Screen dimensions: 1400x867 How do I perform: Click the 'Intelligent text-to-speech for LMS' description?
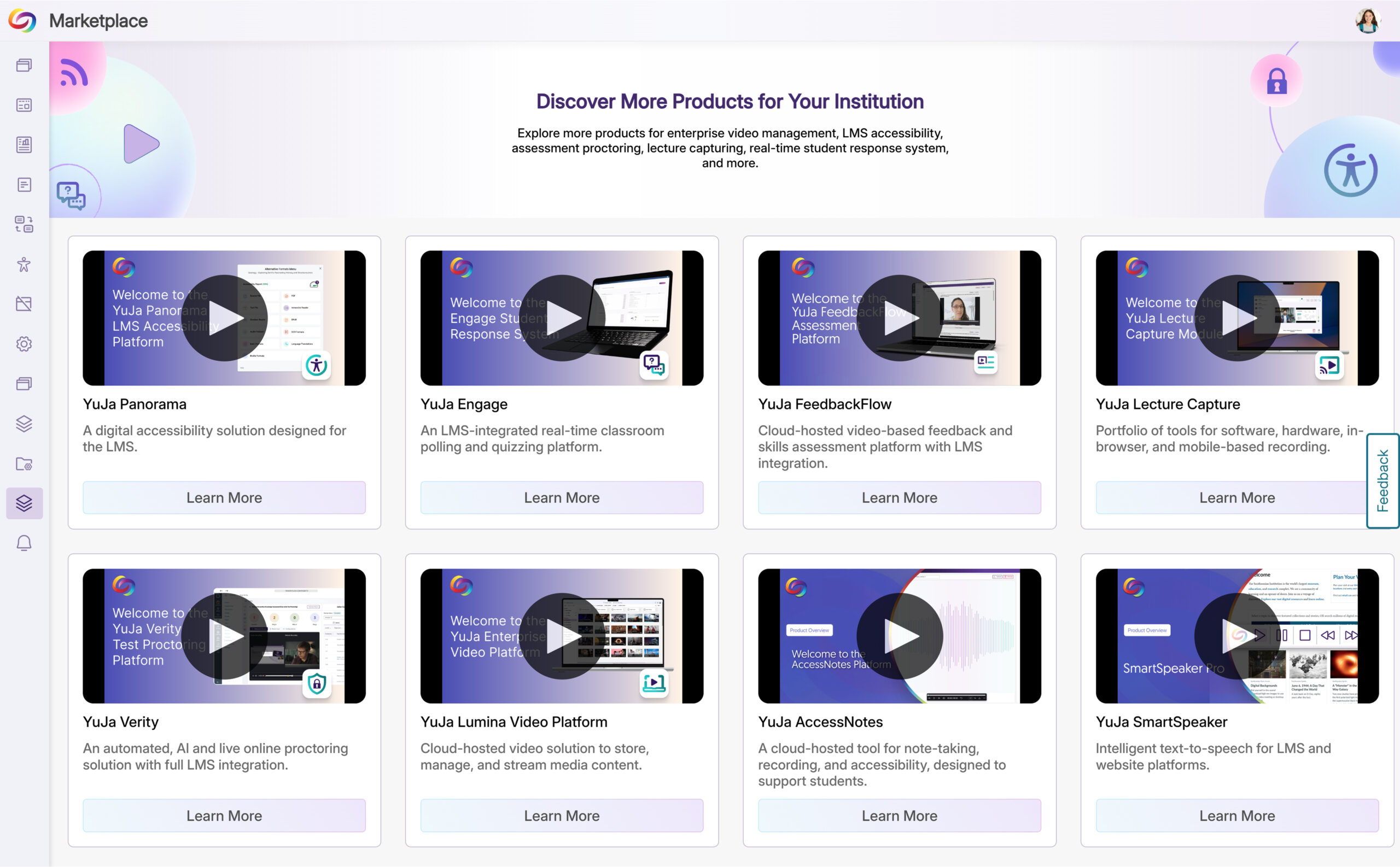(1214, 757)
